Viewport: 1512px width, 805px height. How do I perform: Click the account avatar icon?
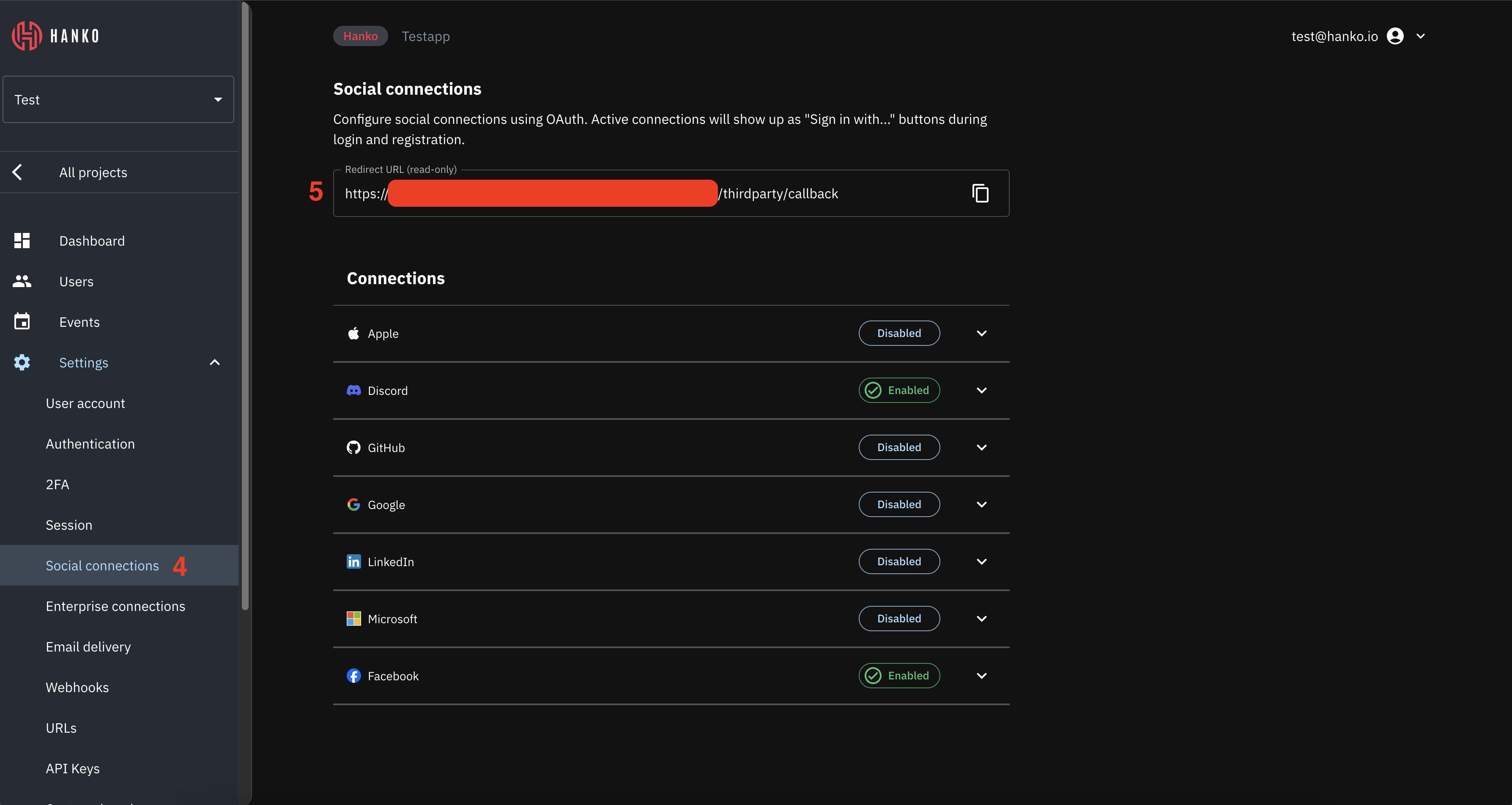(1394, 36)
